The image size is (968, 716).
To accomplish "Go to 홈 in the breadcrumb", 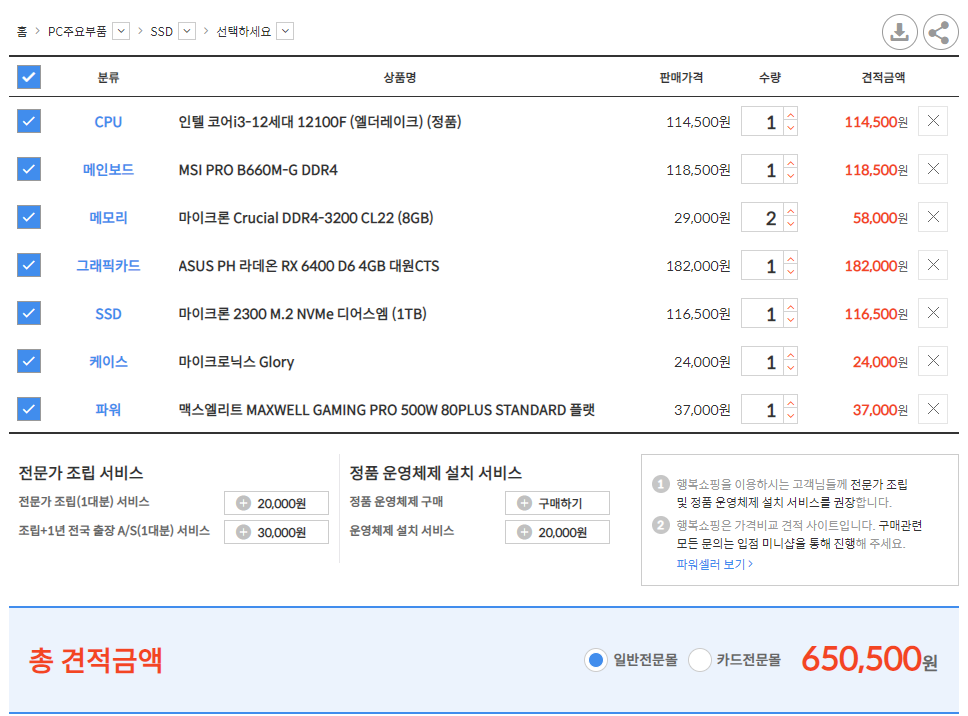I will 22,31.
